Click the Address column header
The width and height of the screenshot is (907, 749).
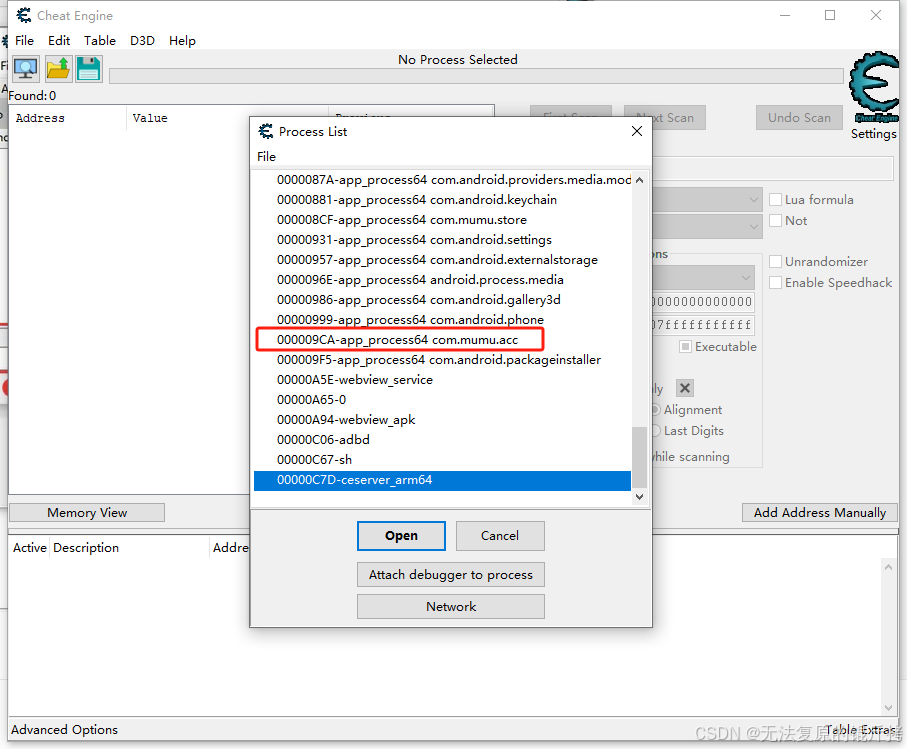point(68,119)
